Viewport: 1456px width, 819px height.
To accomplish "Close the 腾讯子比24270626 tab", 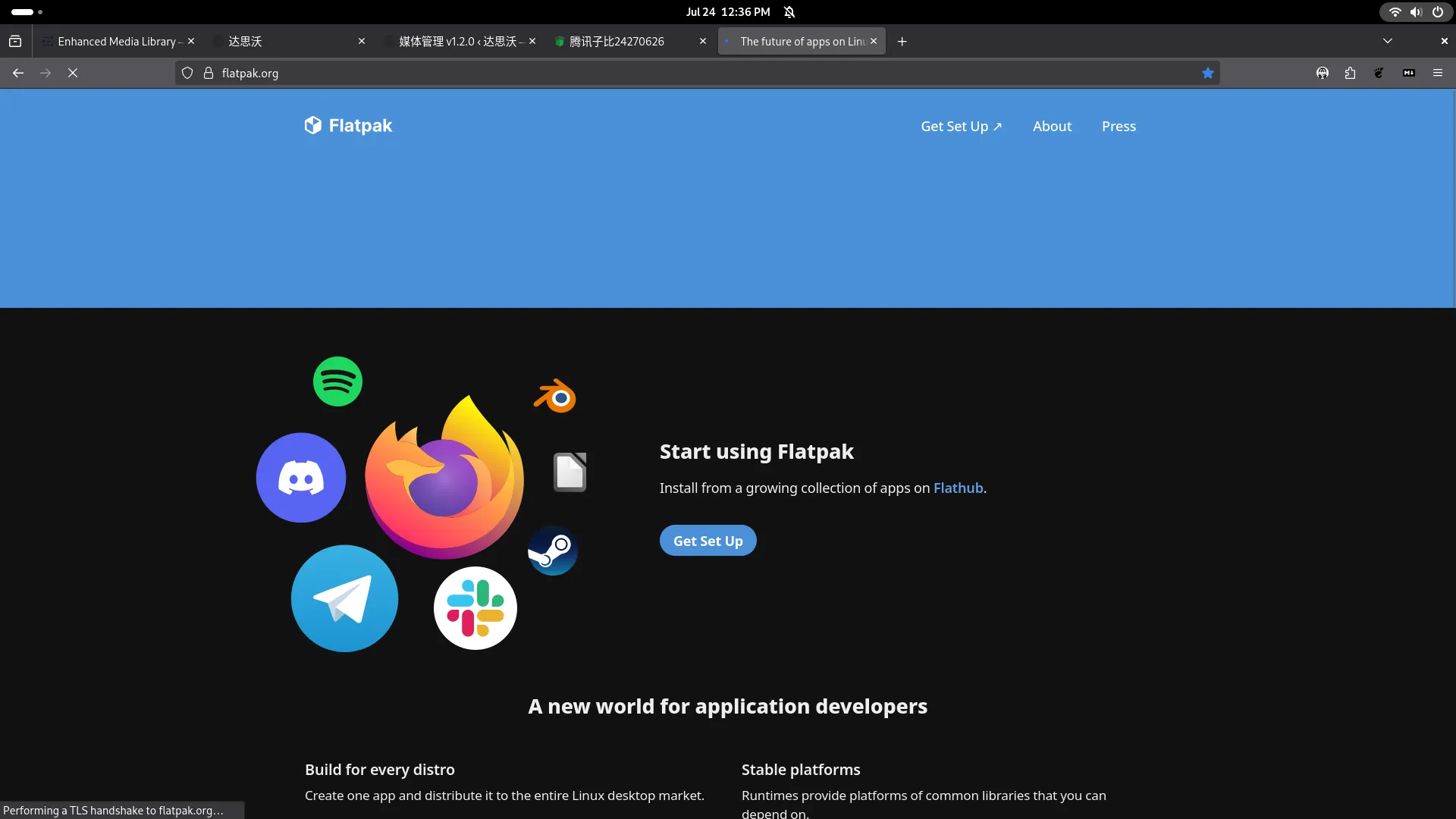I will click(x=703, y=41).
